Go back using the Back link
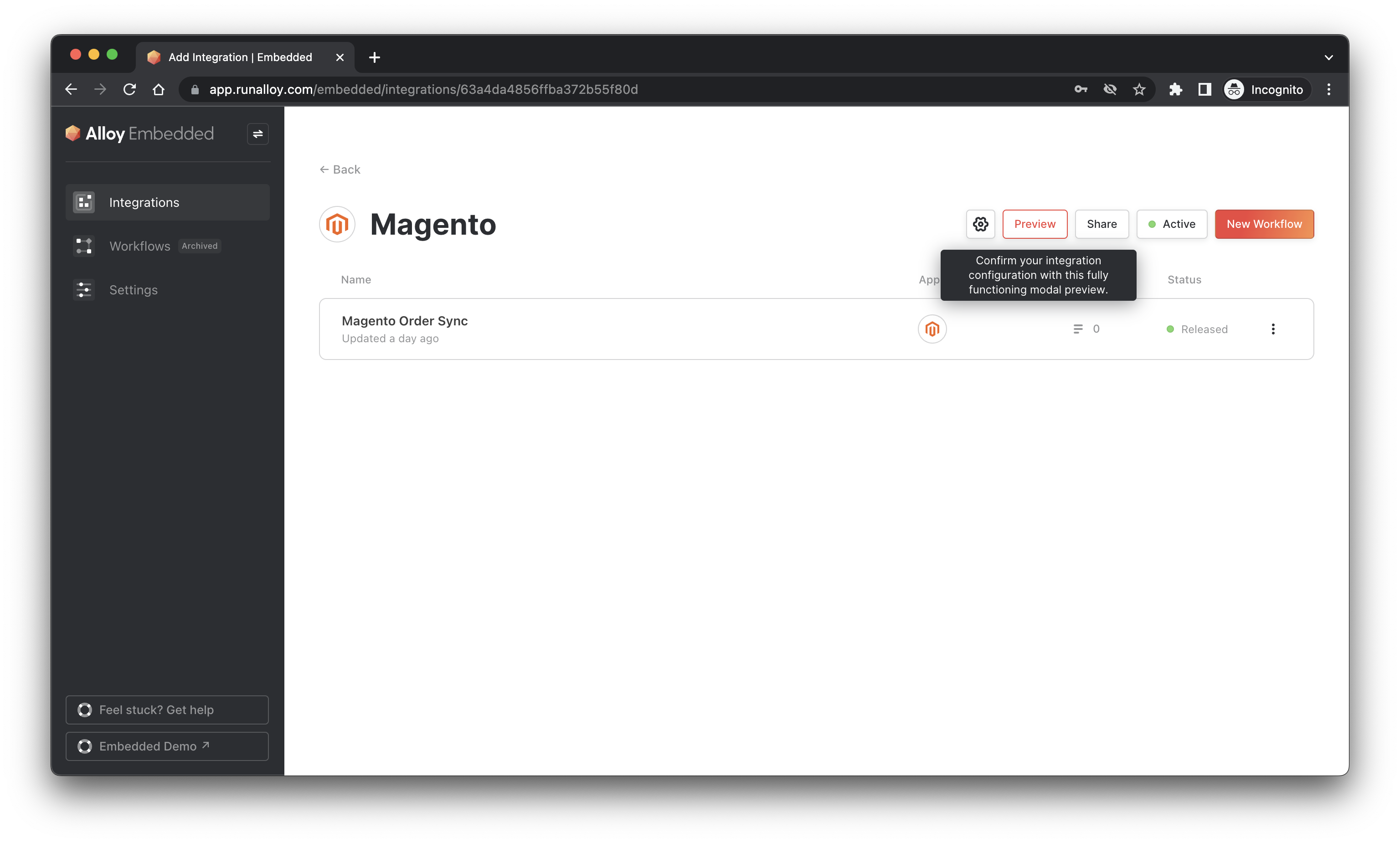This screenshot has width=1400, height=843. pos(340,169)
